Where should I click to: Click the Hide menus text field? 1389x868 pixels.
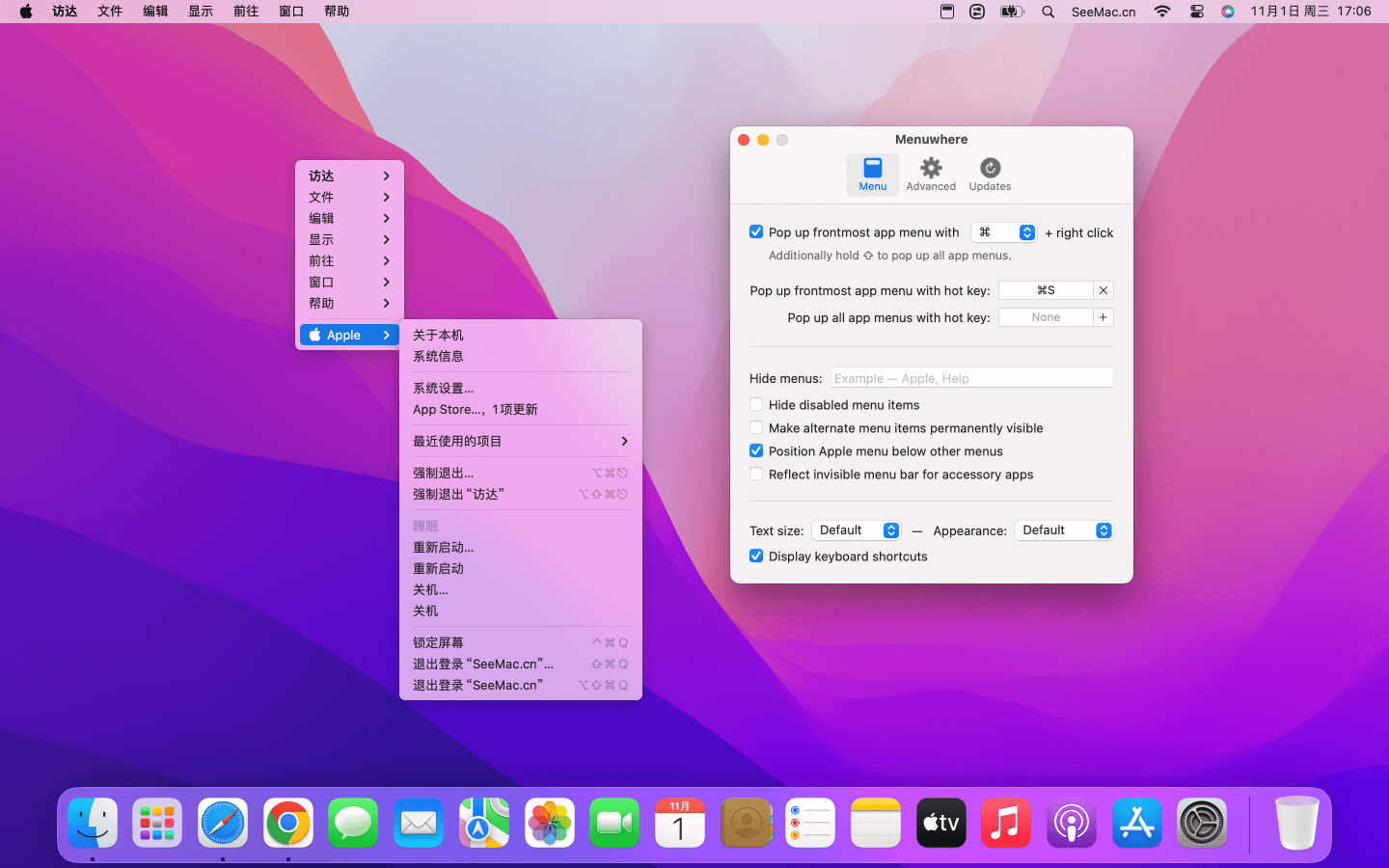pos(971,378)
